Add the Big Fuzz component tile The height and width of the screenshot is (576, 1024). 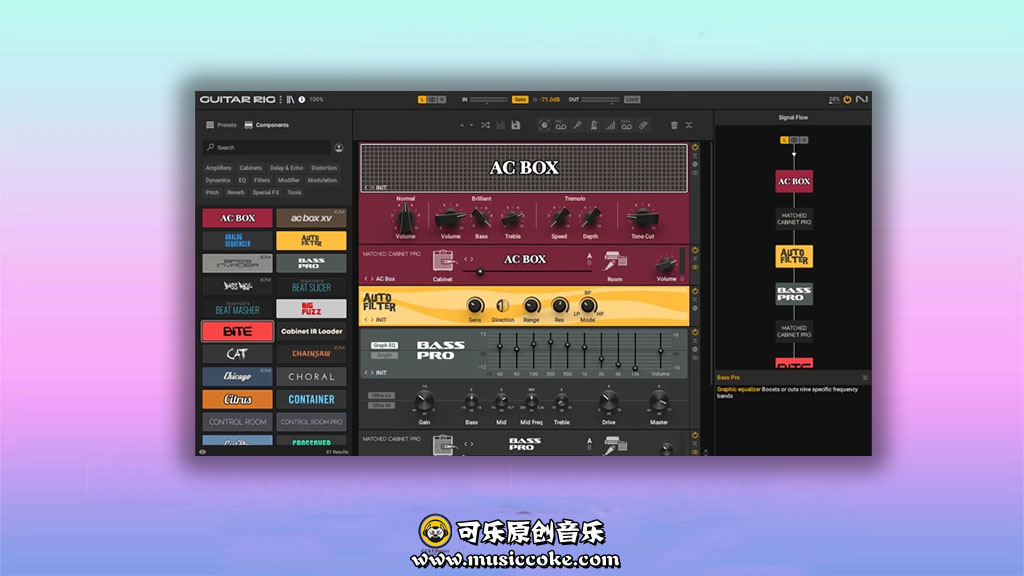[x=312, y=309]
